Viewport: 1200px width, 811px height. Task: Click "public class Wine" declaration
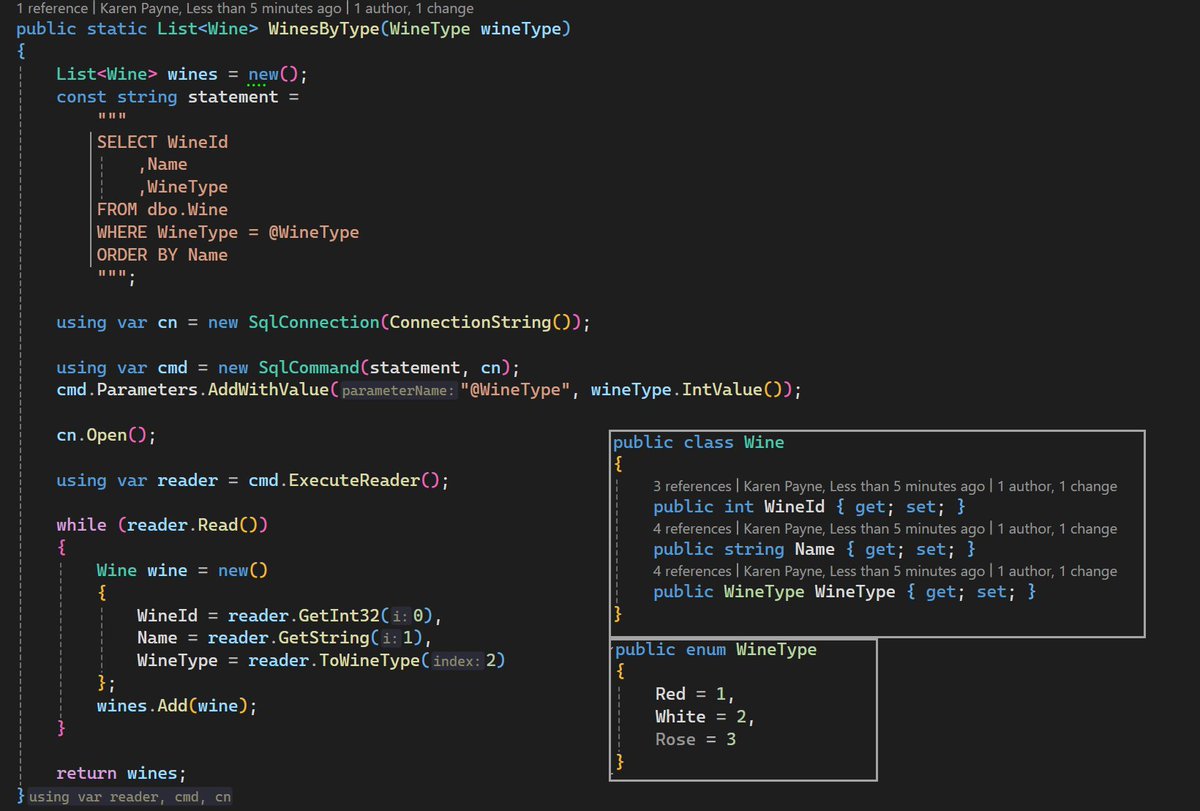pos(698,442)
